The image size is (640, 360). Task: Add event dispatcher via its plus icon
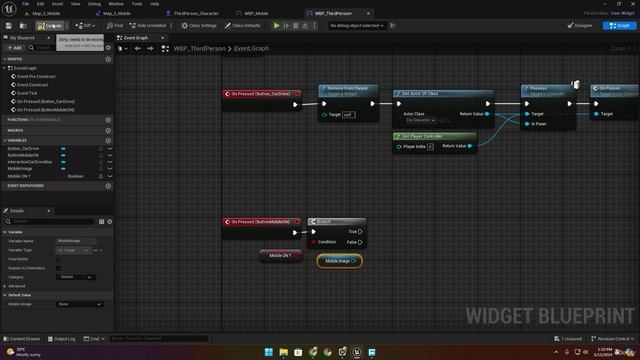(108, 186)
